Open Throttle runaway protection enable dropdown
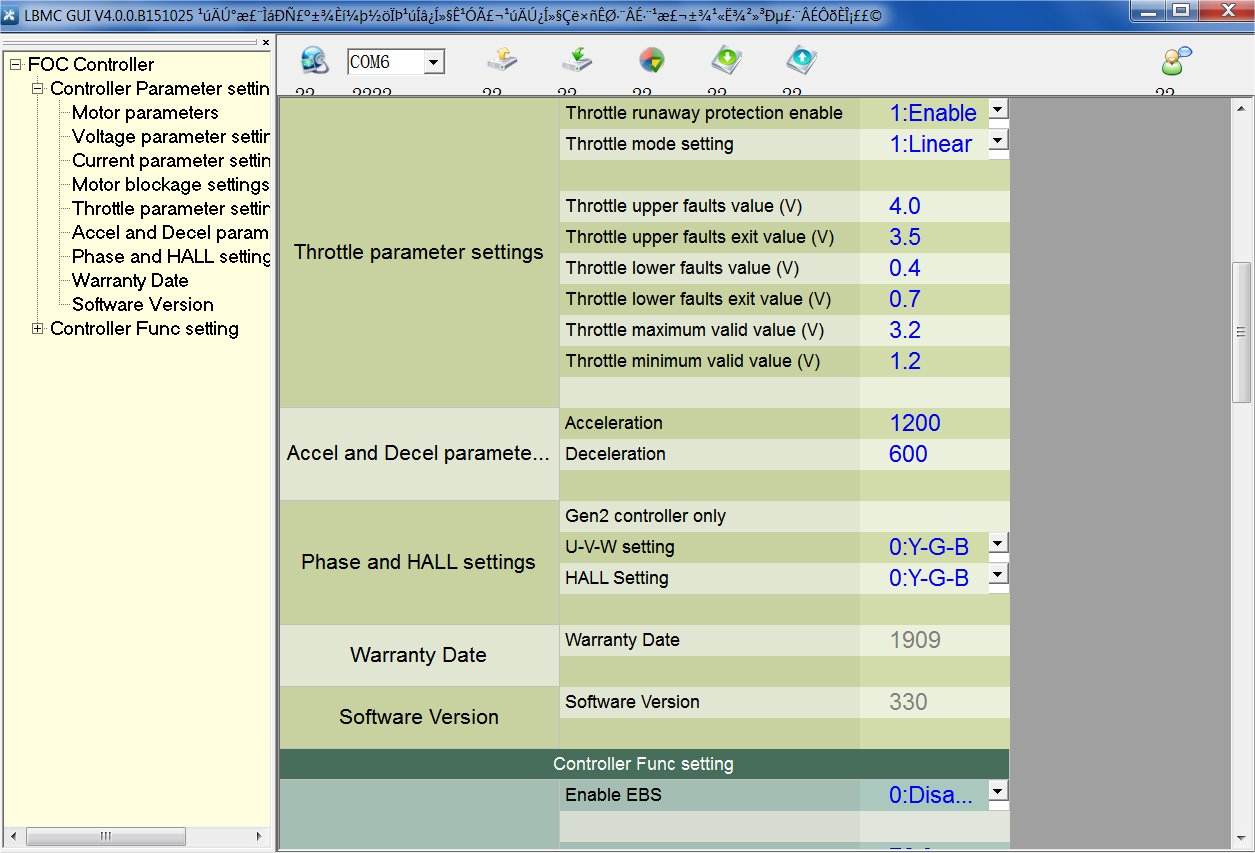This screenshot has height=853, width=1255. point(998,109)
